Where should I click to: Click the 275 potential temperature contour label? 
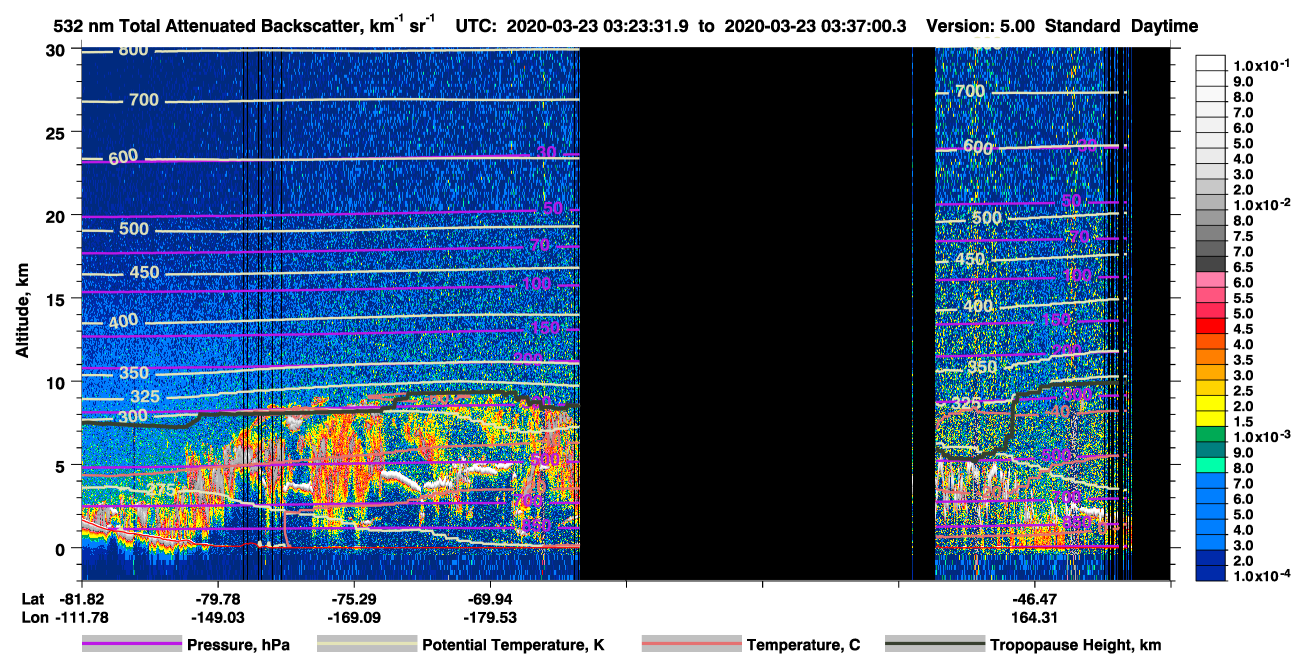(161, 490)
